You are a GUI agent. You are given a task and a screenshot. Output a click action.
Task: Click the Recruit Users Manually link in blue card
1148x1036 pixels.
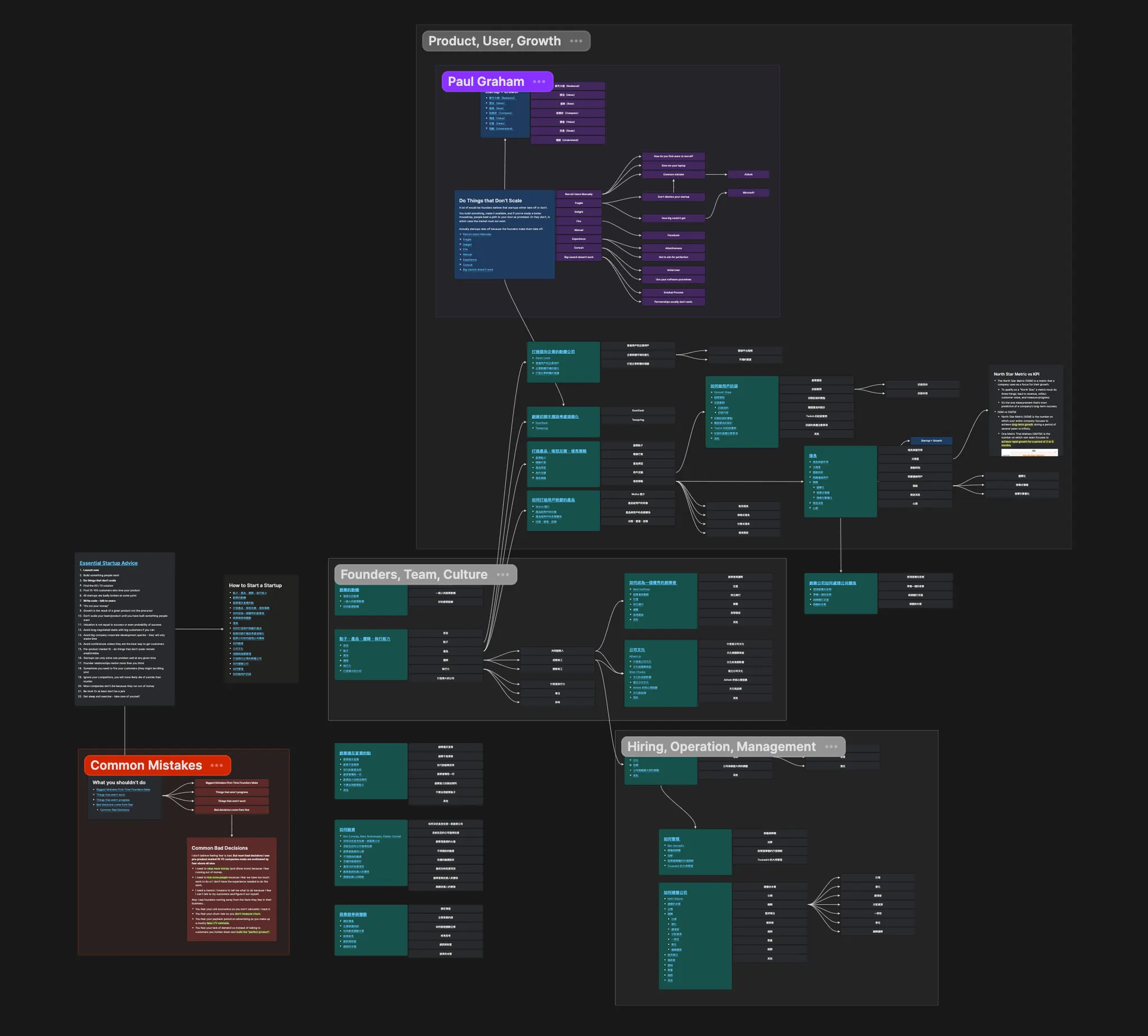476,234
